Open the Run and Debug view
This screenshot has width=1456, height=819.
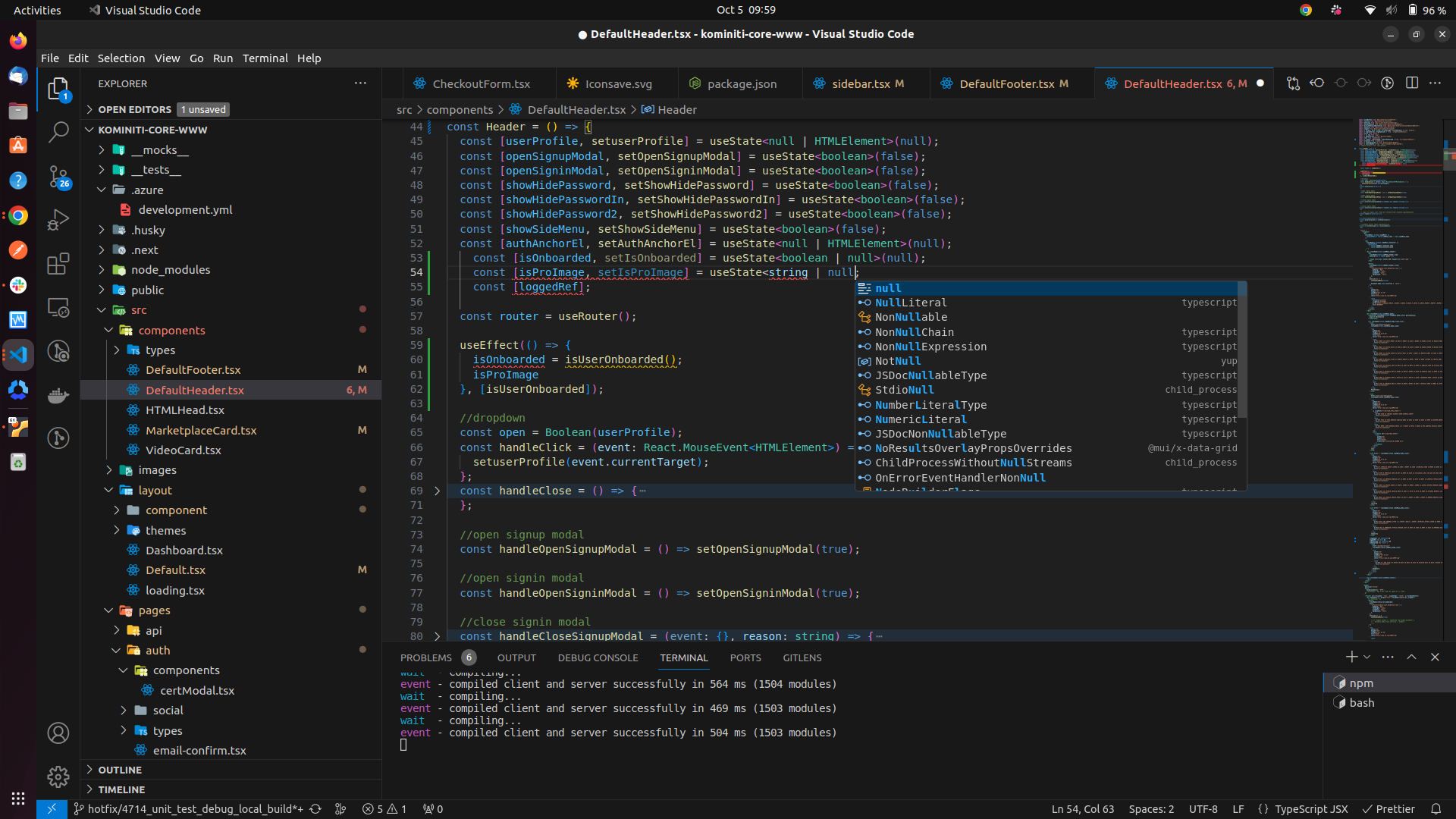[x=58, y=220]
